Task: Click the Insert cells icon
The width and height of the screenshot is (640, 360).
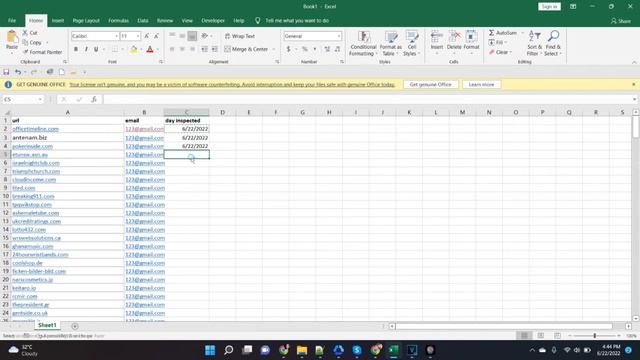Action: click(x=436, y=37)
